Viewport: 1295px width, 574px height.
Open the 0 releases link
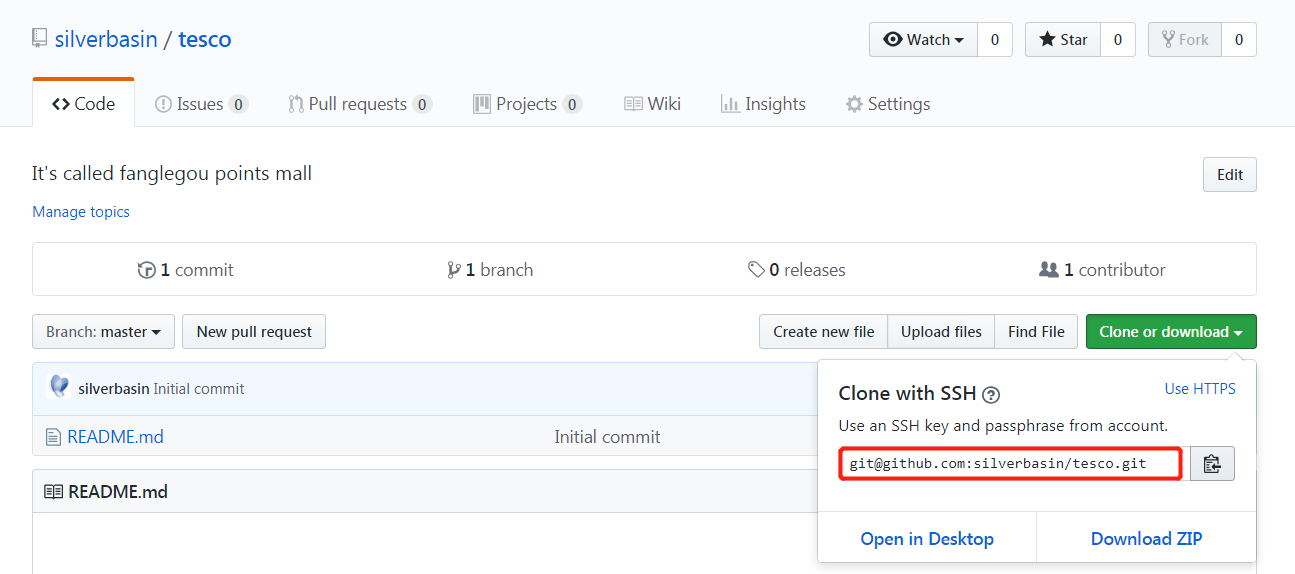pos(796,270)
